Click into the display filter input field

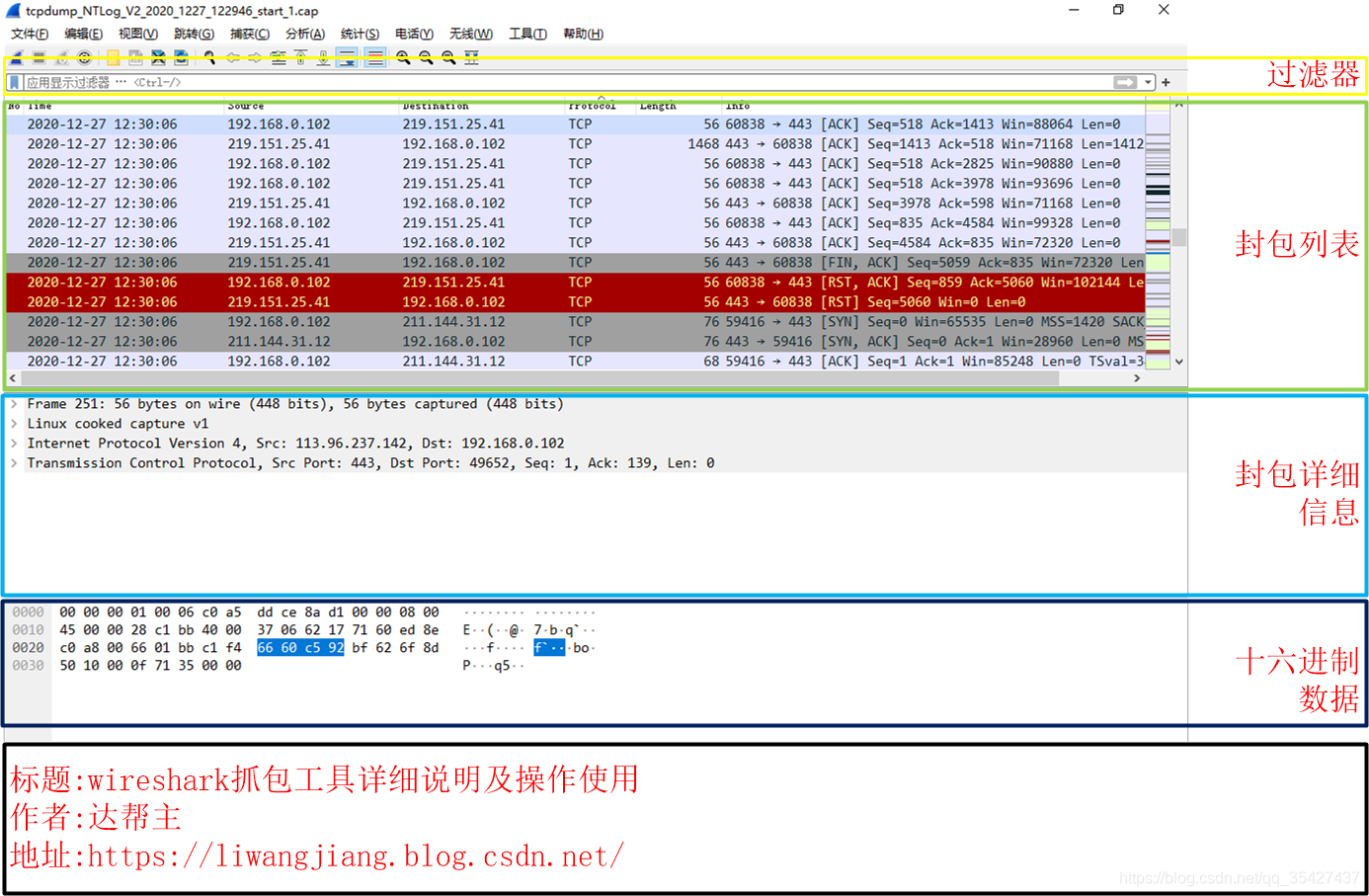566,82
